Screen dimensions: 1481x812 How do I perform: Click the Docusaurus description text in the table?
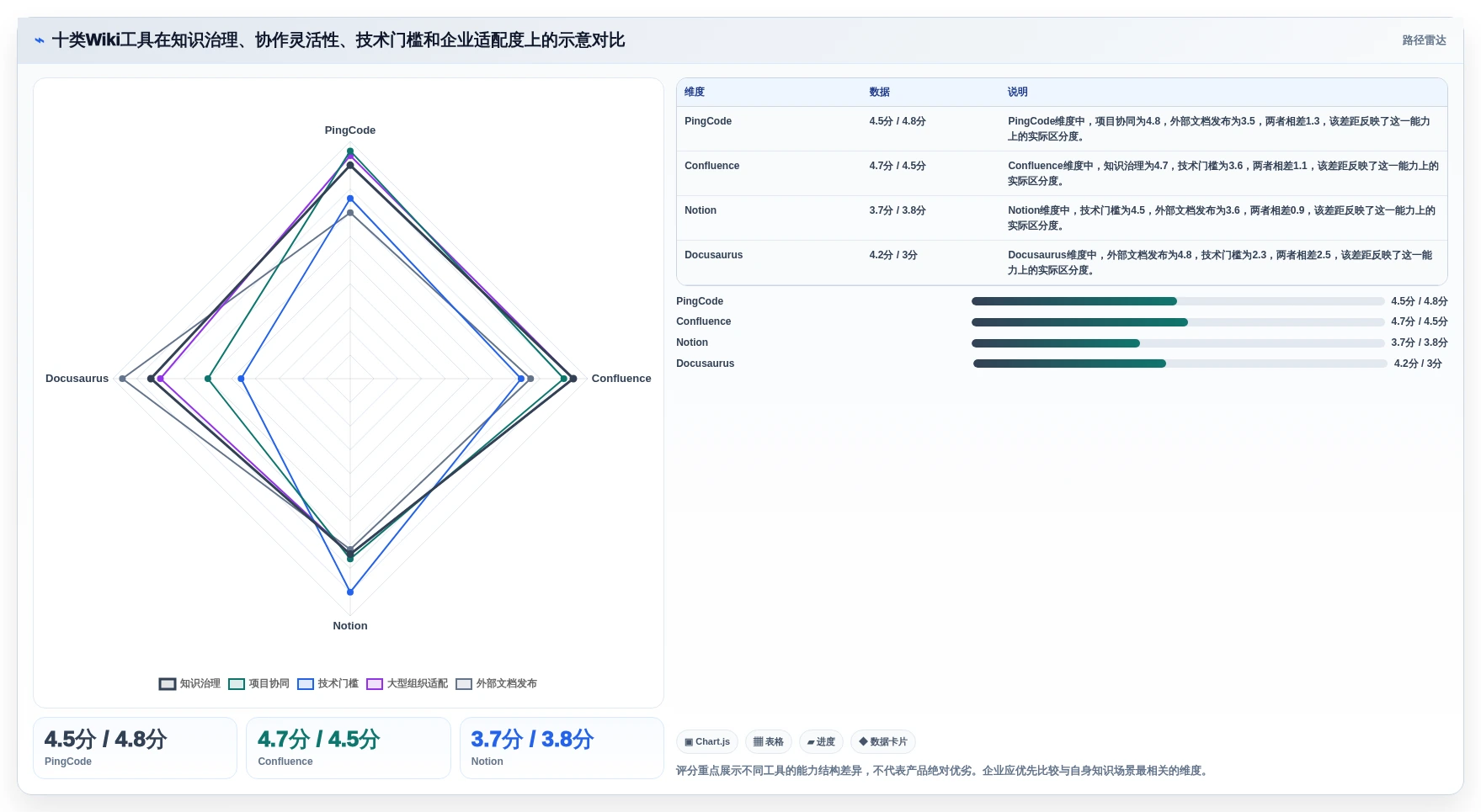click(x=1220, y=263)
